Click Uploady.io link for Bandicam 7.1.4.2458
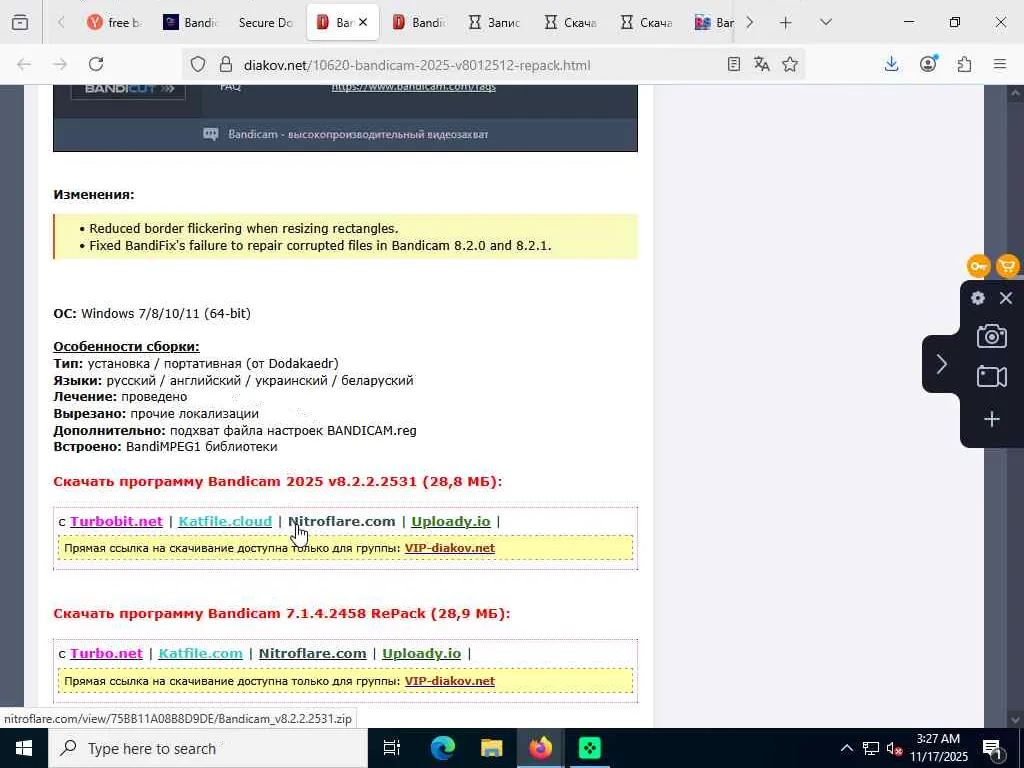1024x768 pixels. (x=421, y=653)
